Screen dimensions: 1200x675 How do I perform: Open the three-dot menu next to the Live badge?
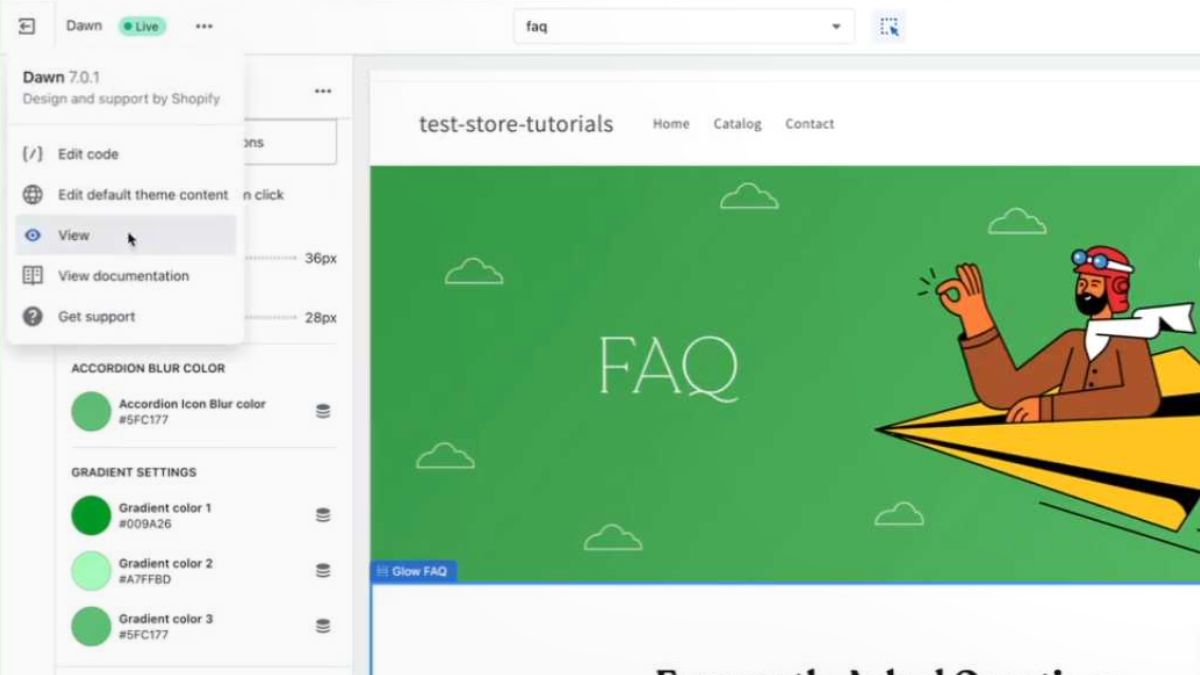pos(204,26)
